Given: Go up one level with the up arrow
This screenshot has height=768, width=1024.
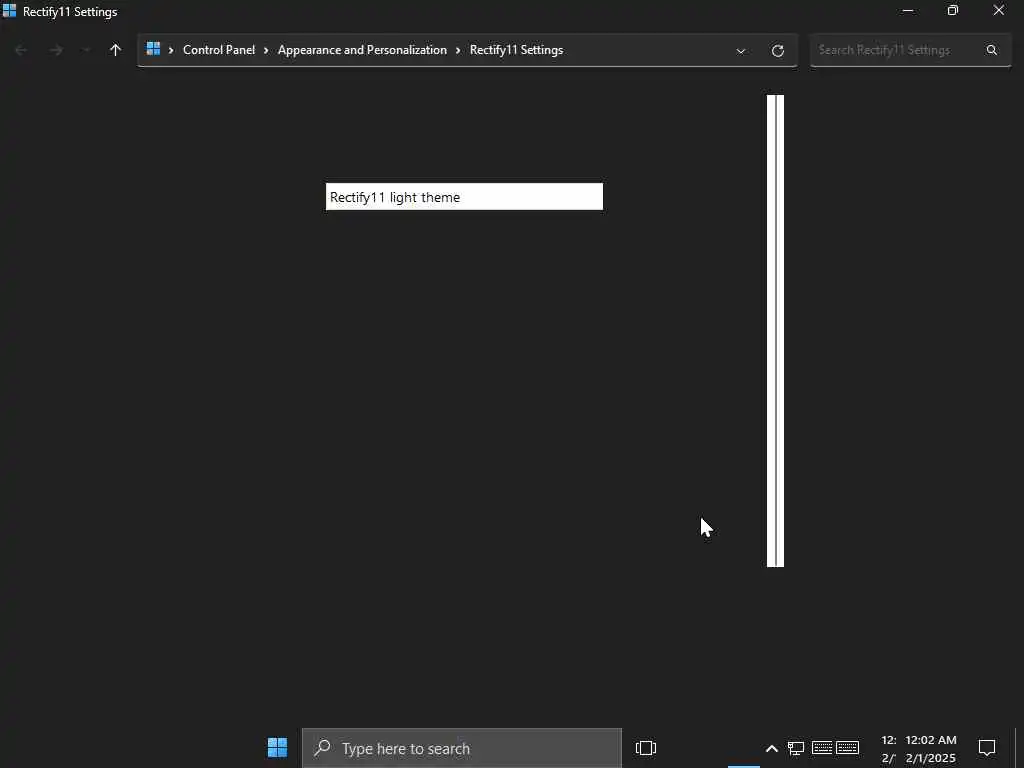Looking at the screenshot, I should pyautogui.click(x=116, y=50).
